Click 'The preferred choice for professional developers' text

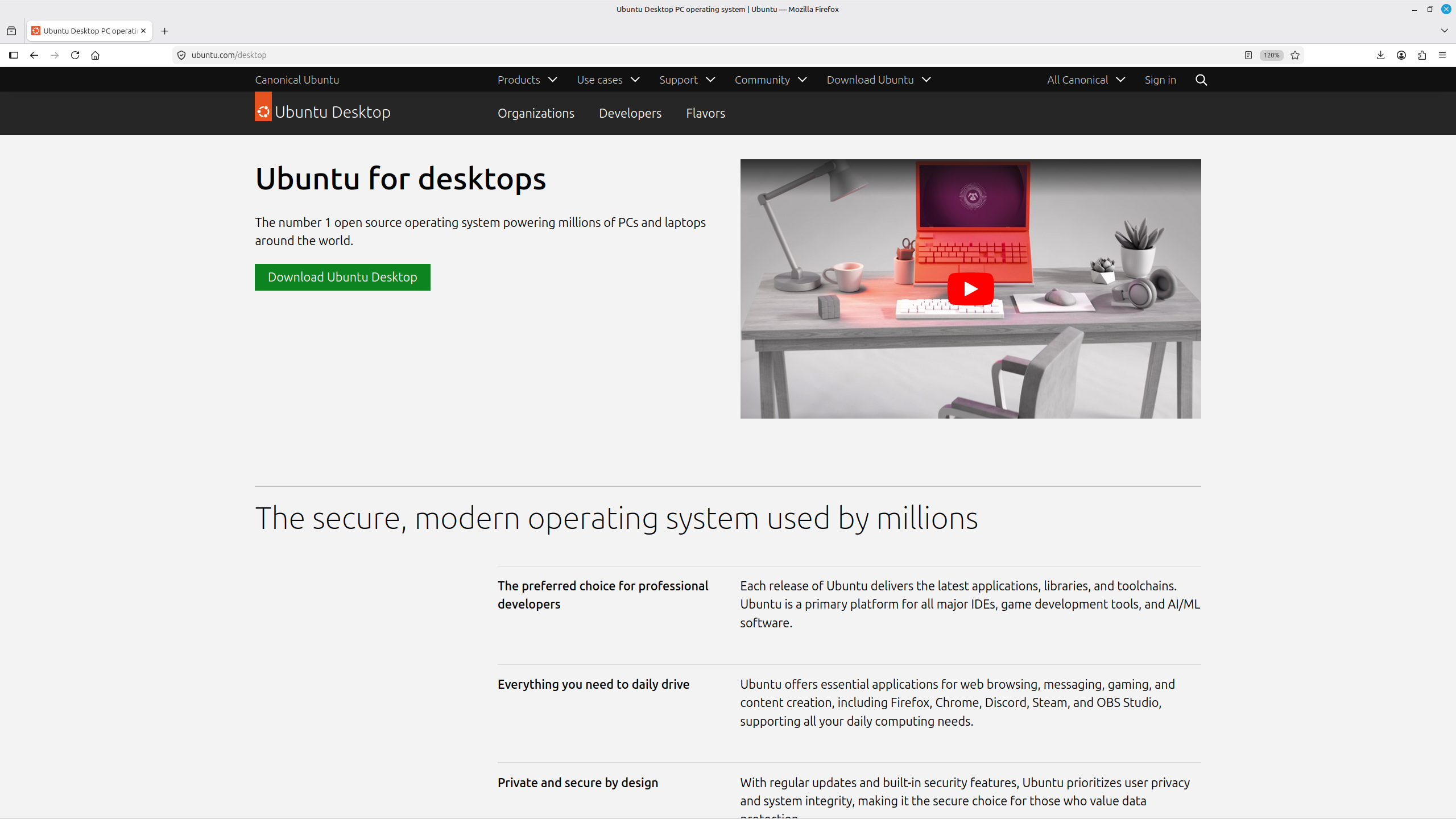[x=603, y=595]
